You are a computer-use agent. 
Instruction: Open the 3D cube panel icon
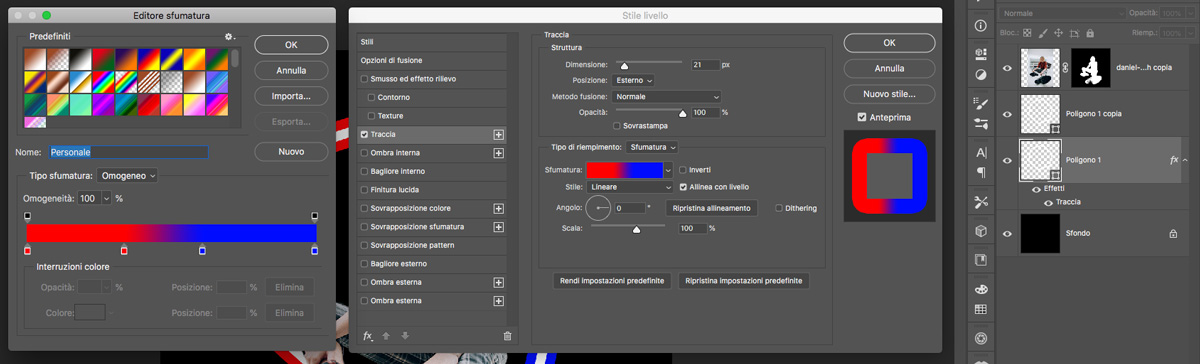pyautogui.click(x=980, y=231)
